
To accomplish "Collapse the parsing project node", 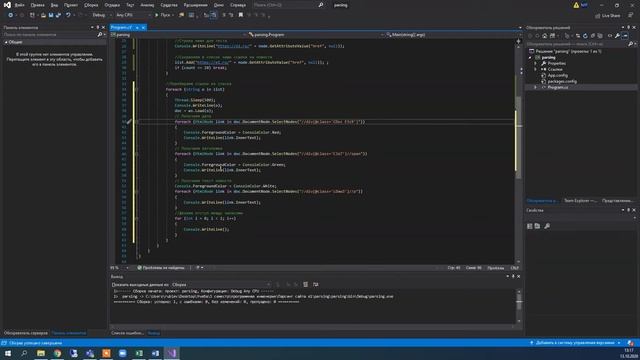I will click(530, 58).
